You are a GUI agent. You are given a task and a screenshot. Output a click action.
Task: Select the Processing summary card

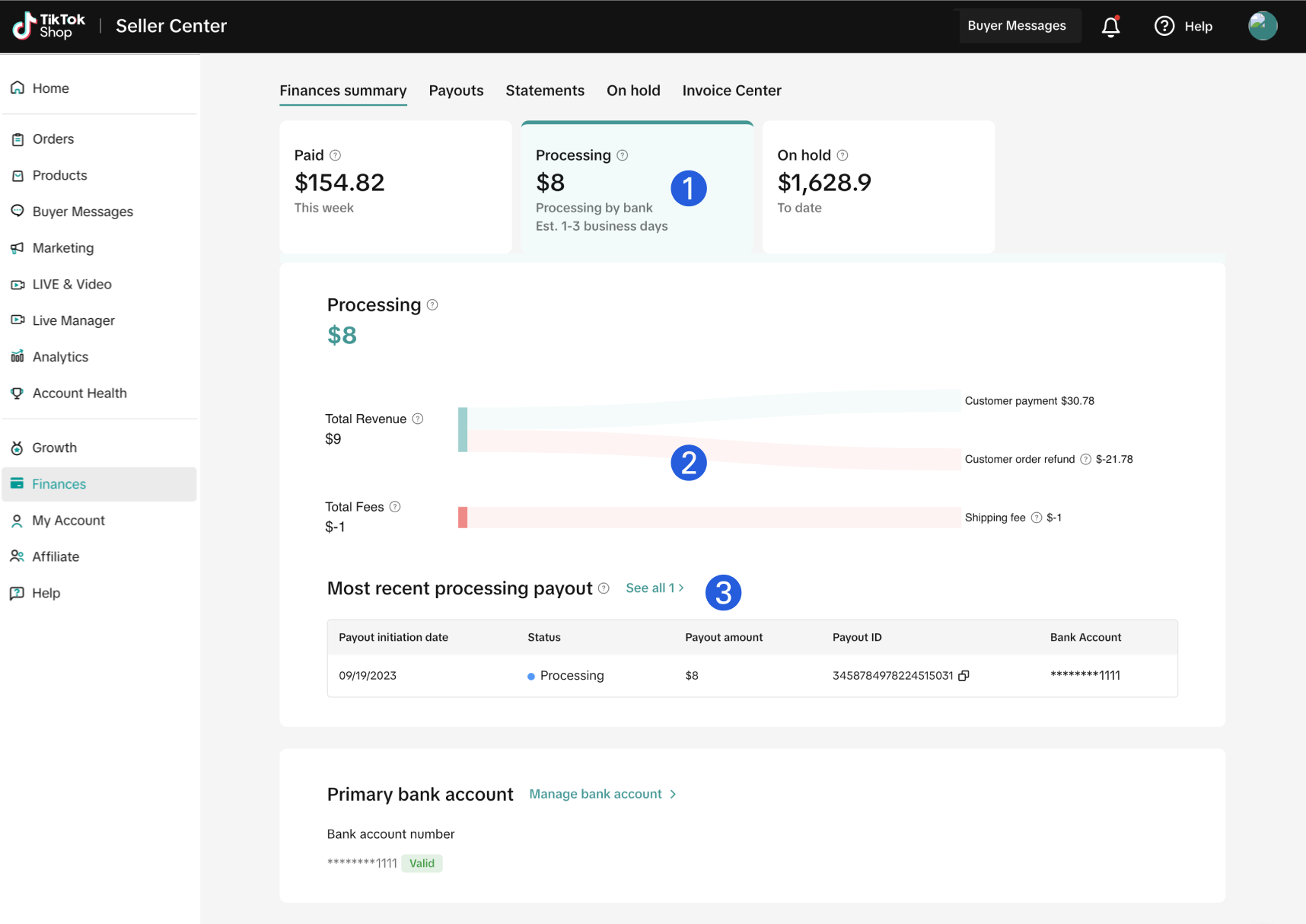coord(636,188)
